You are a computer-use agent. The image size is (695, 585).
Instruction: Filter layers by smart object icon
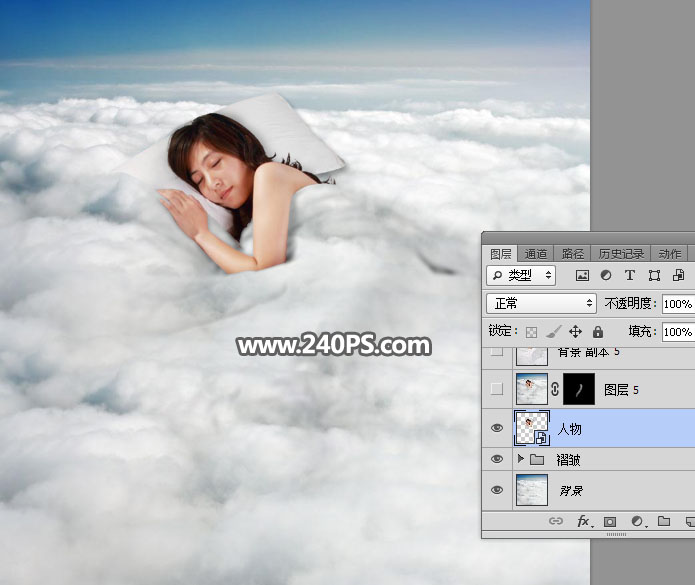678,275
